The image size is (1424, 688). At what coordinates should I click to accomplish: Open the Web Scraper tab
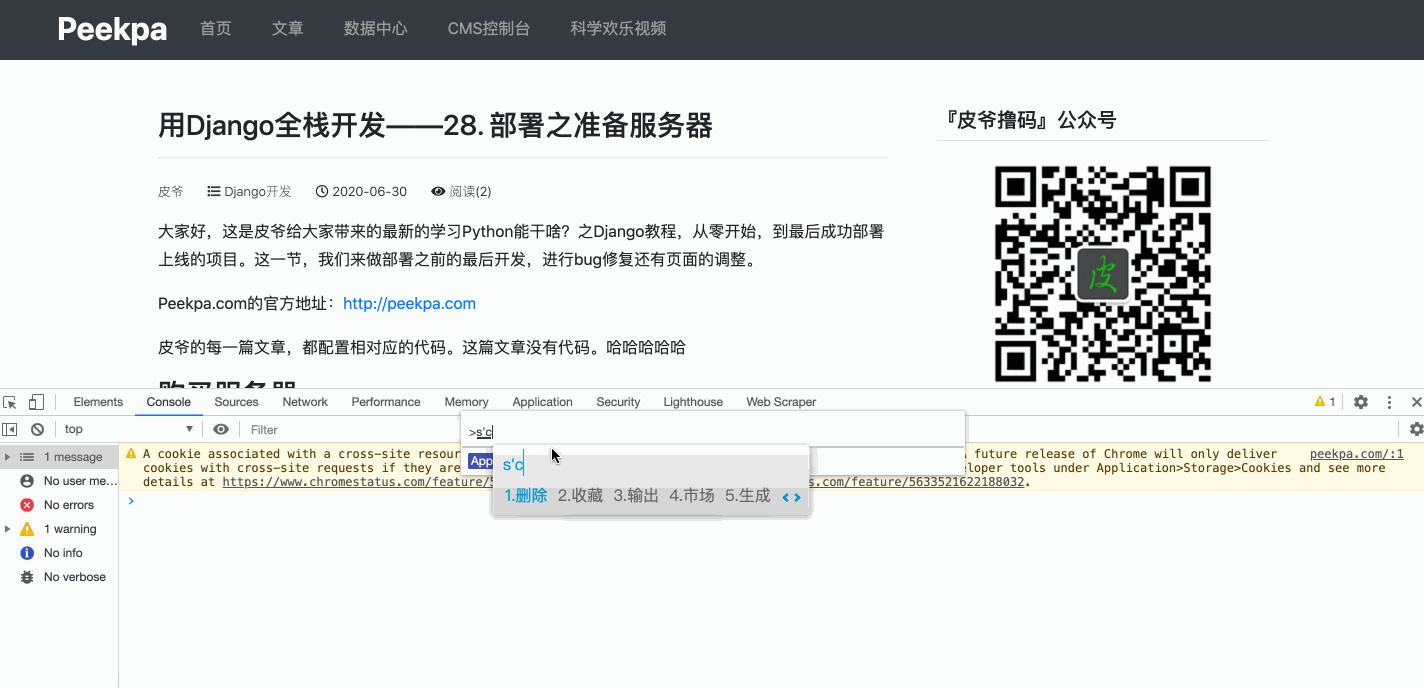point(781,402)
